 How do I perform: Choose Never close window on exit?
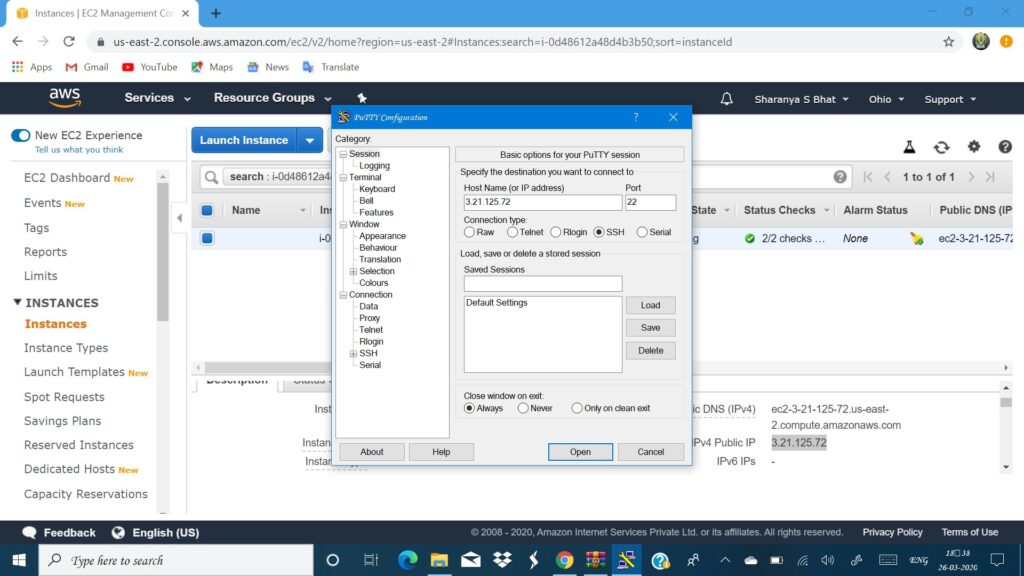coord(523,408)
